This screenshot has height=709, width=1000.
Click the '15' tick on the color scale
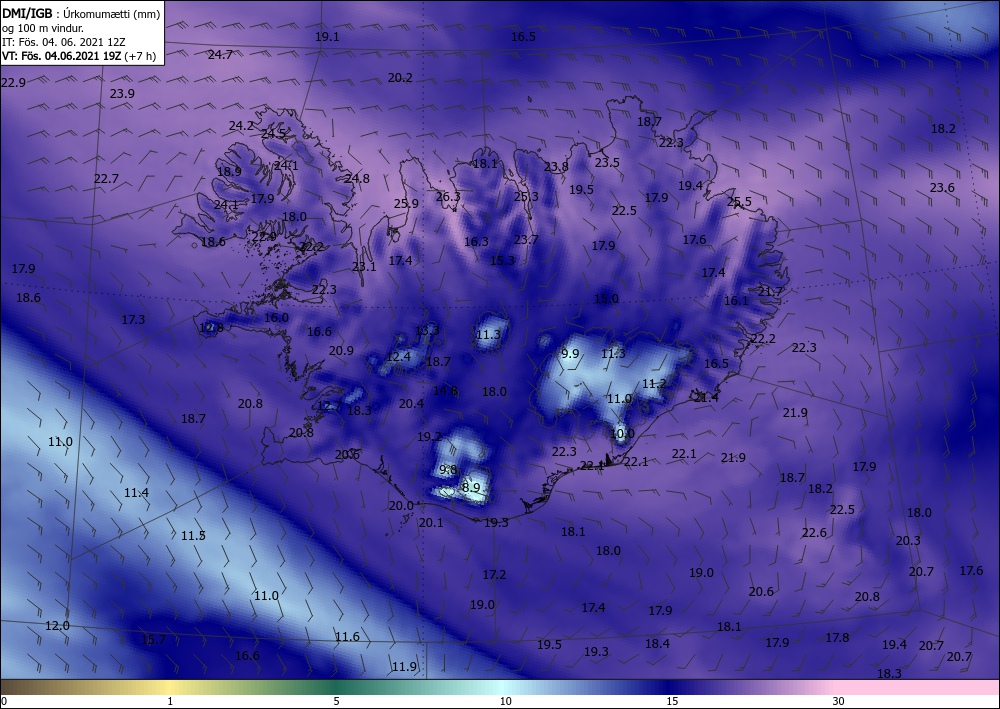tap(672, 701)
